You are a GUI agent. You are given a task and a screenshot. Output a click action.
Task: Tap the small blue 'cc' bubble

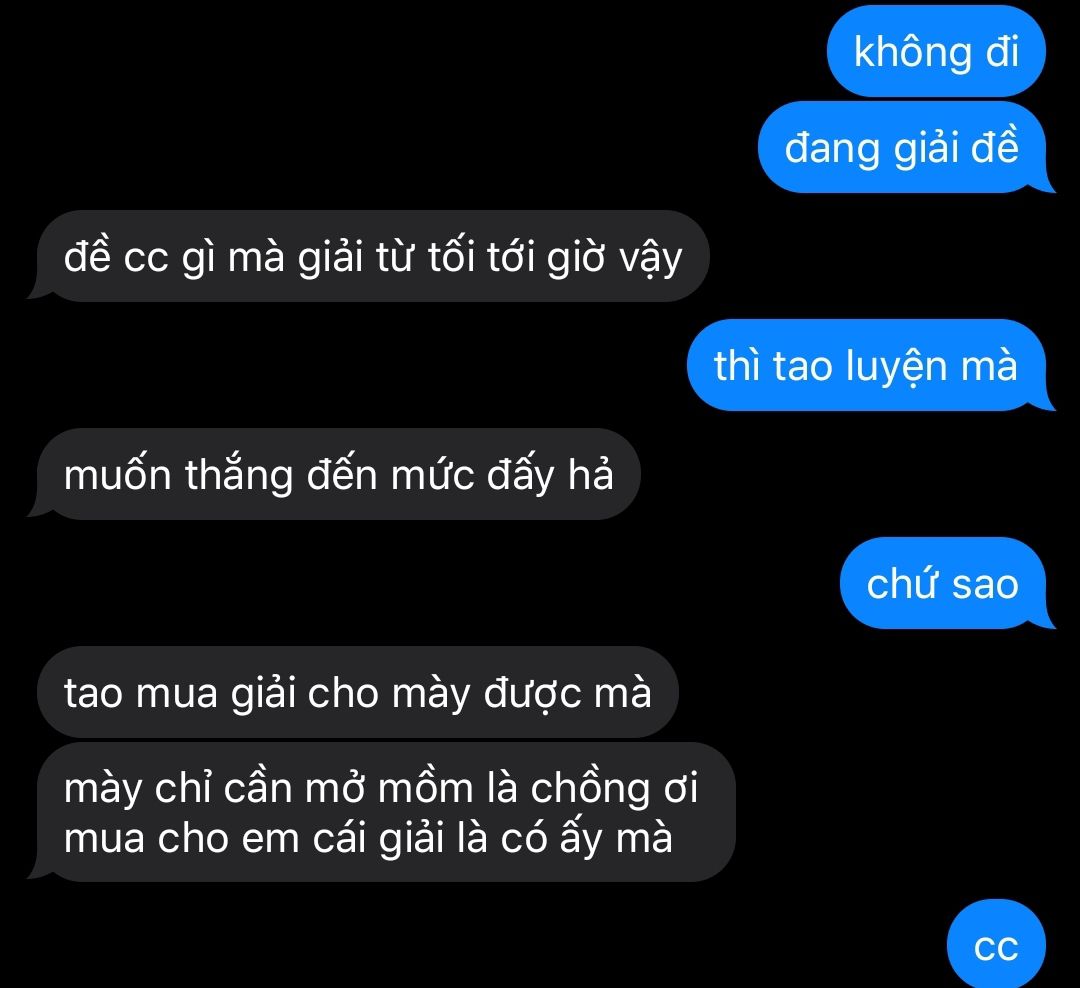996,945
